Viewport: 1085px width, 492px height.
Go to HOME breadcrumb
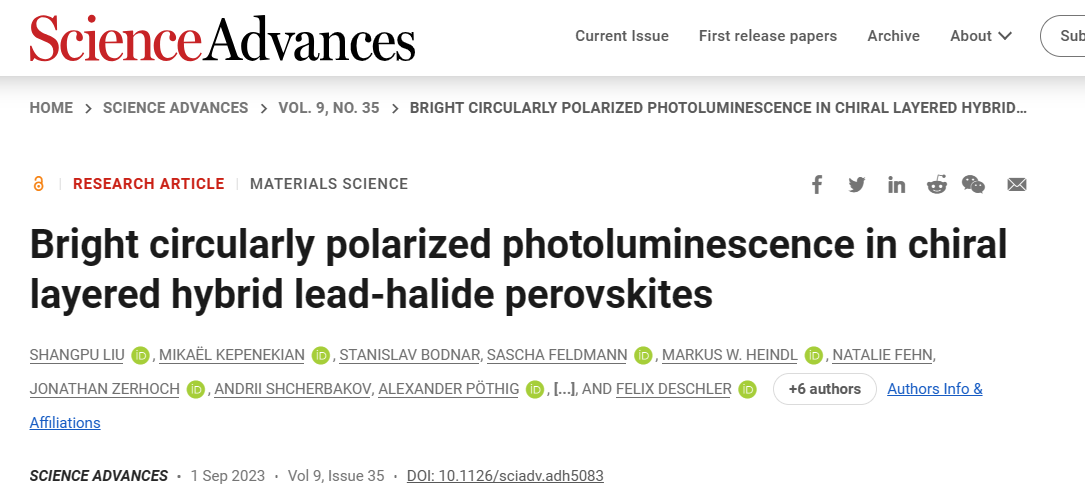[51, 108]
